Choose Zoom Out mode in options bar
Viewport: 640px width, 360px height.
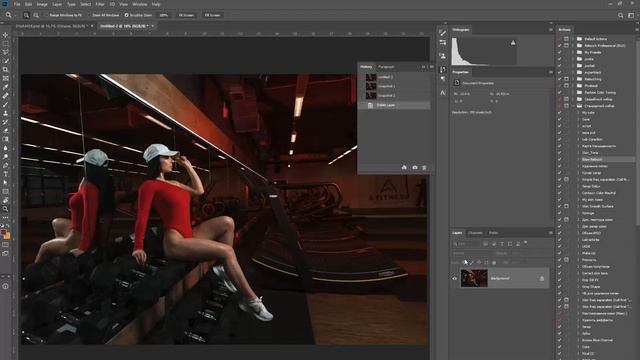tap(36, 15)
